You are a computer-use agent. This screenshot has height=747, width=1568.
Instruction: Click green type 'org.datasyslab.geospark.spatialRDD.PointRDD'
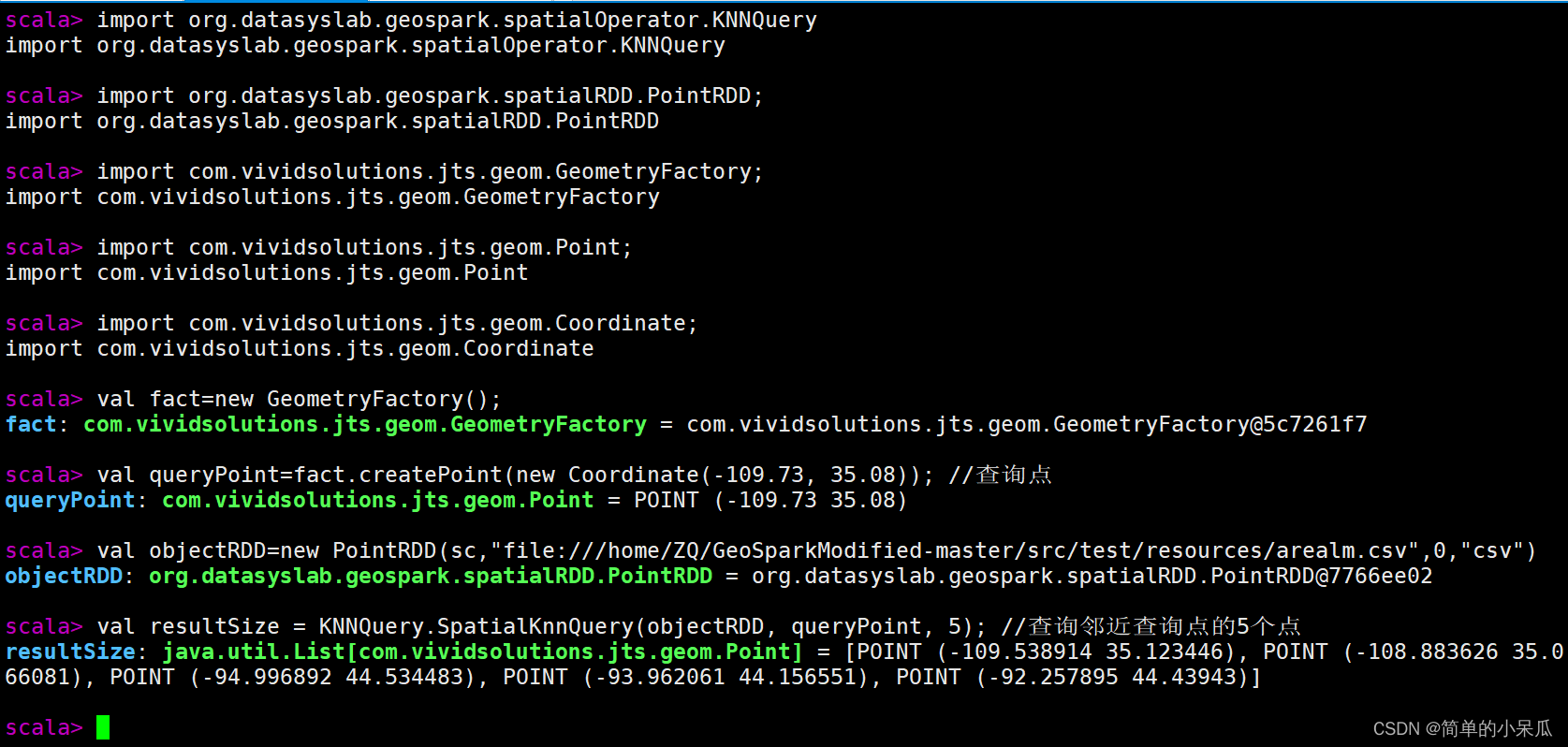pyautogui.click(x=431, y=576)
